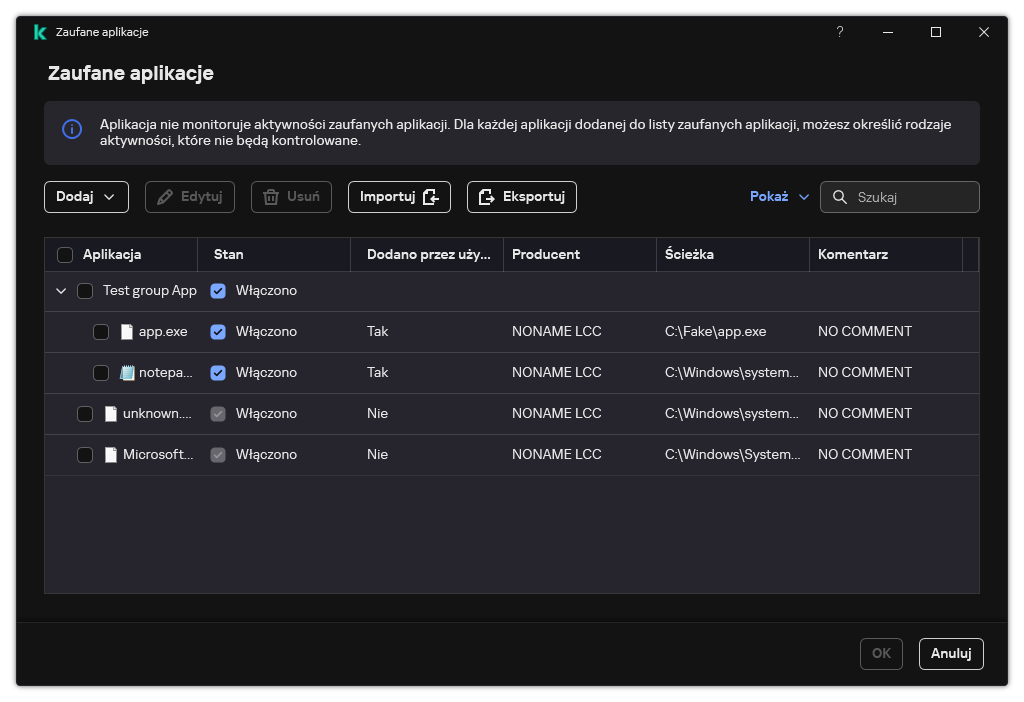The height and width of the screenshot is (702, 1024).
Task: Select the checkbox beside Test group App
Action: pyautogui.click(x=85, y=291)
